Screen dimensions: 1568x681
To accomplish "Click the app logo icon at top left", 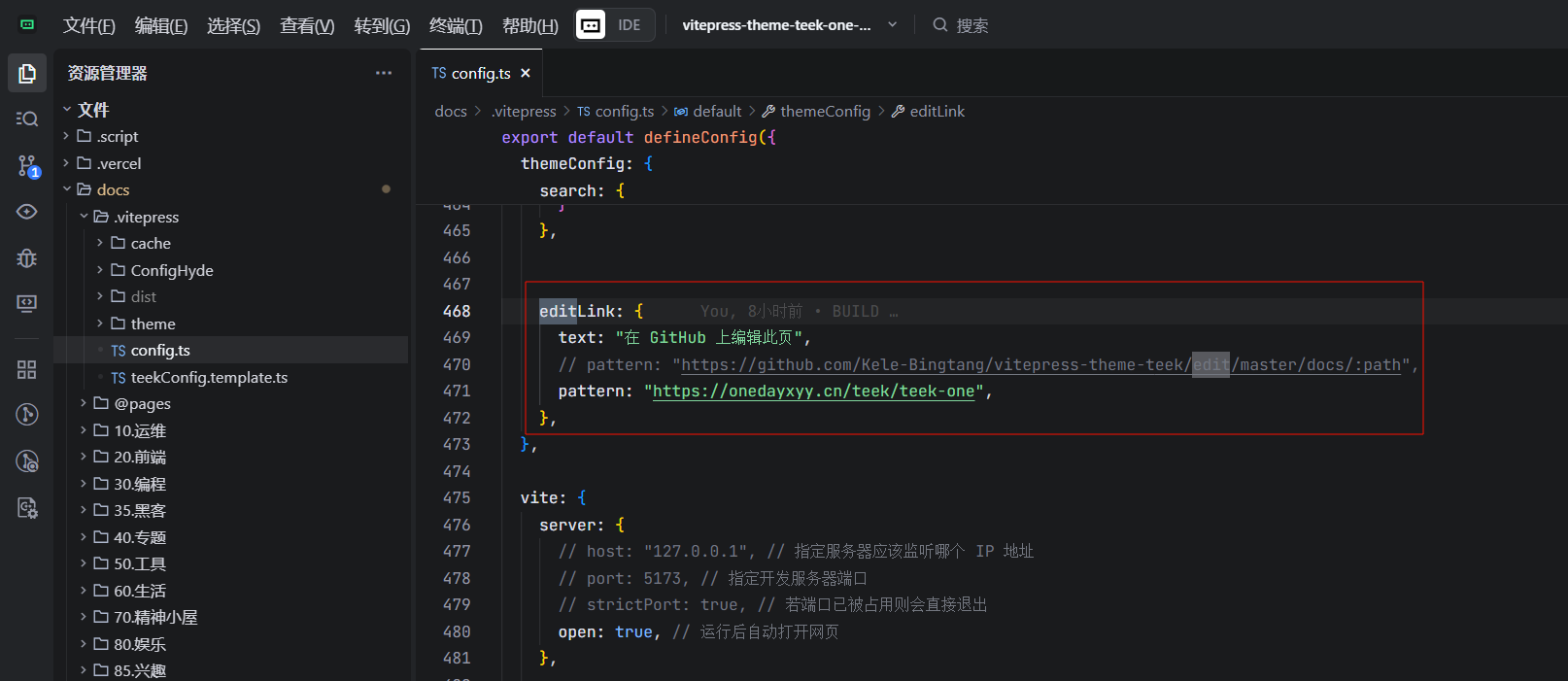I will click(27, 24).
